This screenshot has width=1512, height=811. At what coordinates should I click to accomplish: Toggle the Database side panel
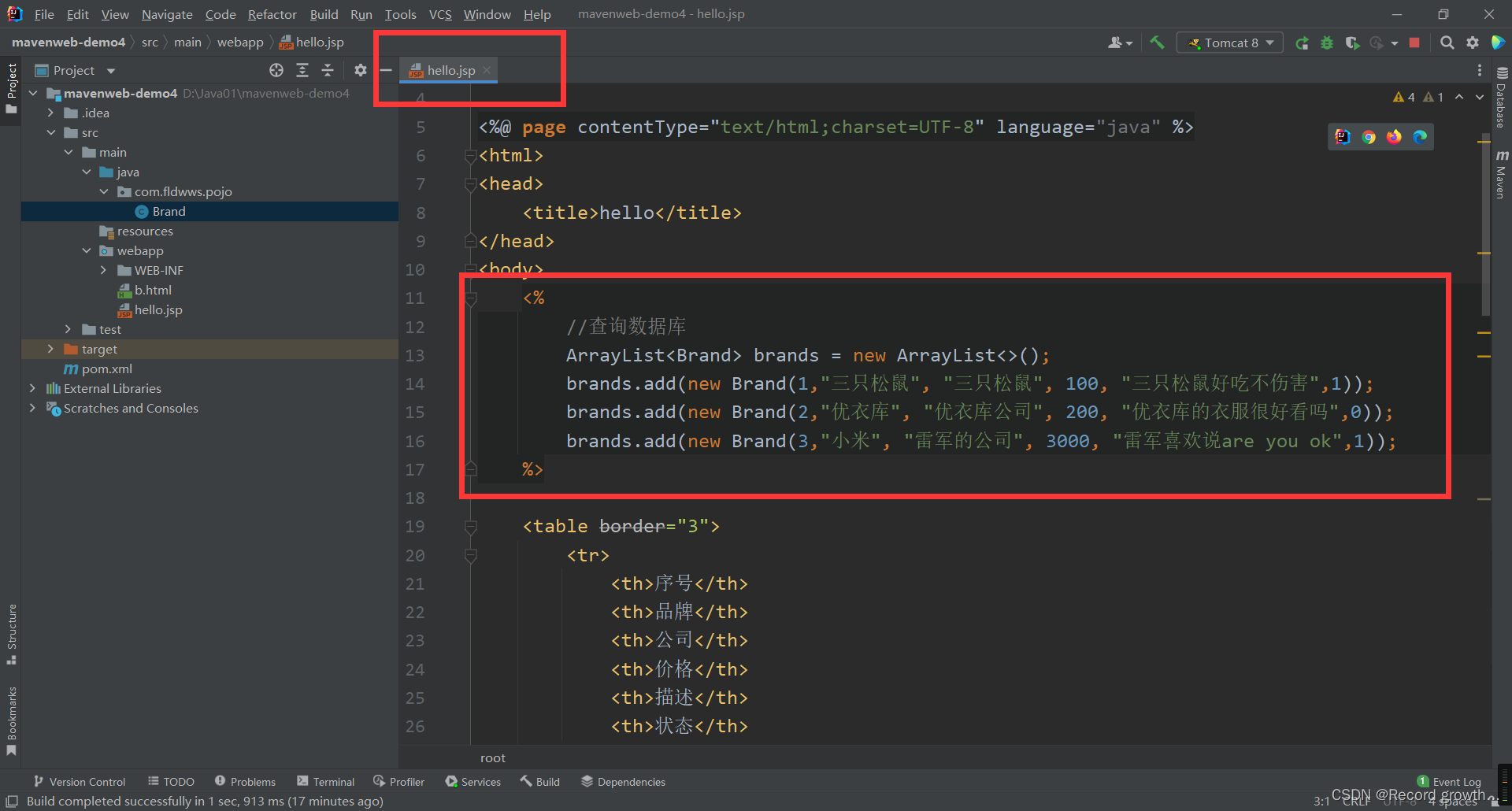(x=1502, y=97)
